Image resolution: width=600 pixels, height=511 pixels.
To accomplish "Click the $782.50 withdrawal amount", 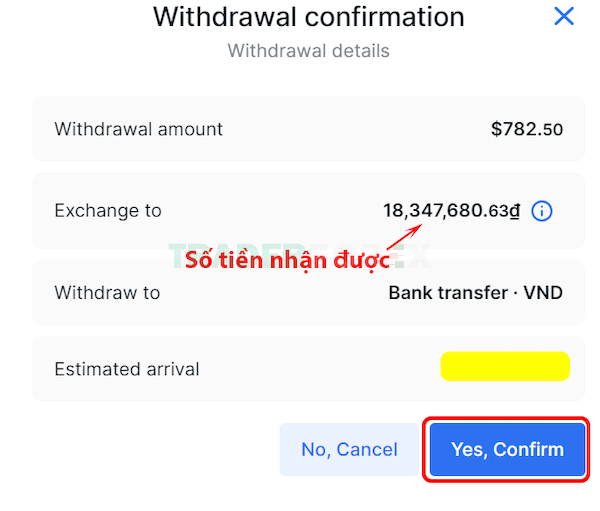I will tap(527, 129).
